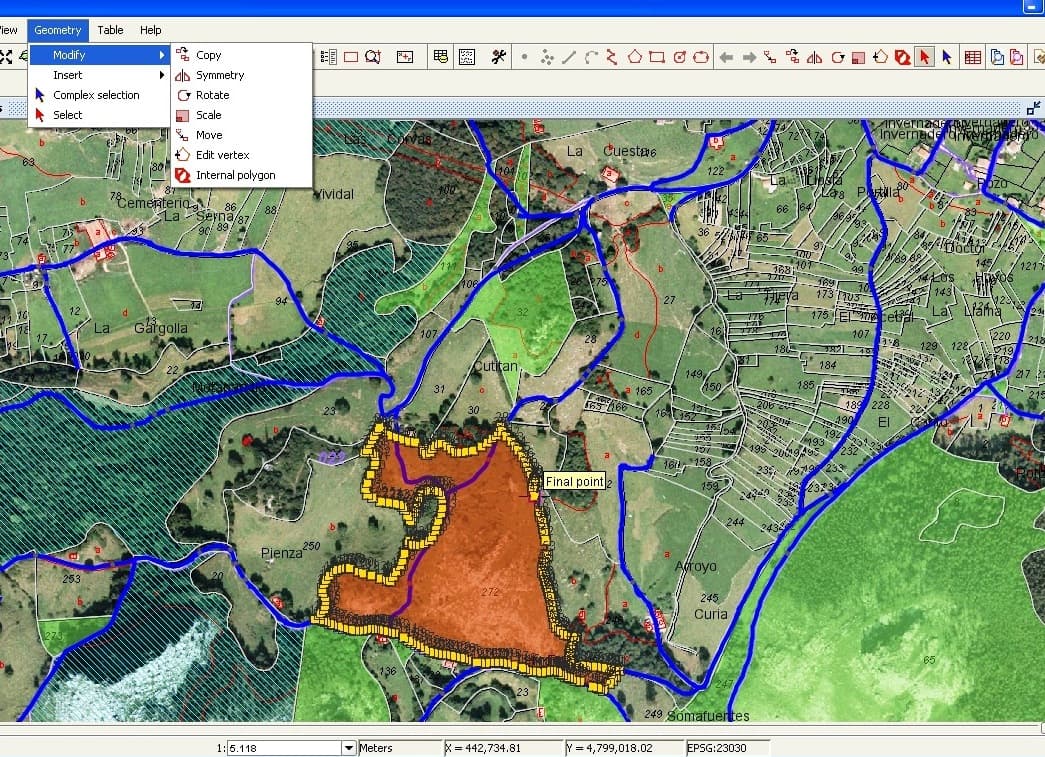Click the pink document magnifier icon
The width and height of the screenshot is (1045, 757).
[x=1016, y=57]
